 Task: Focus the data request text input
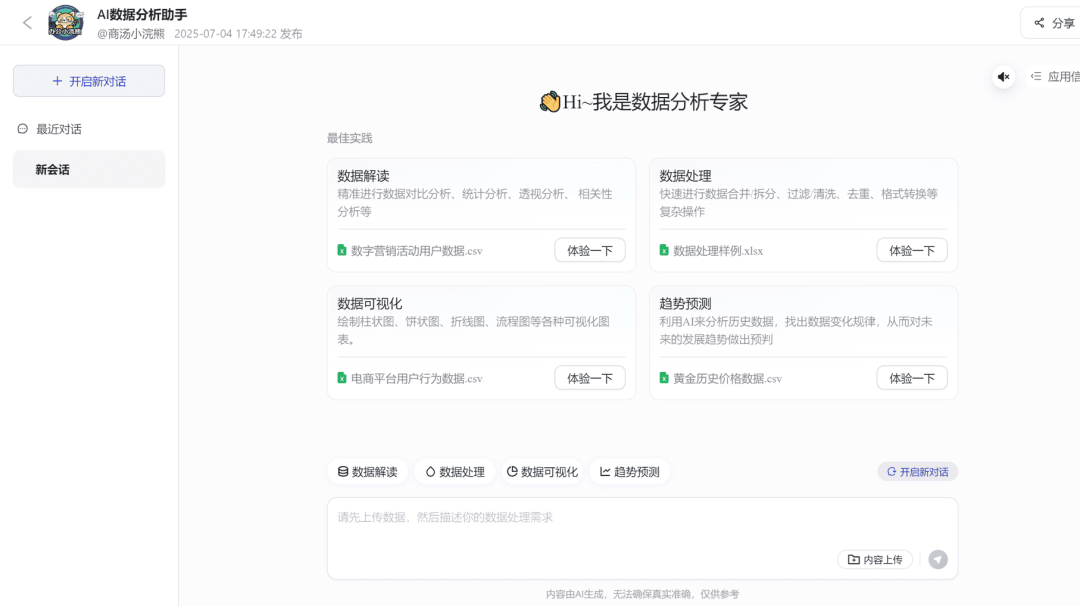click(x=642, y=538)
